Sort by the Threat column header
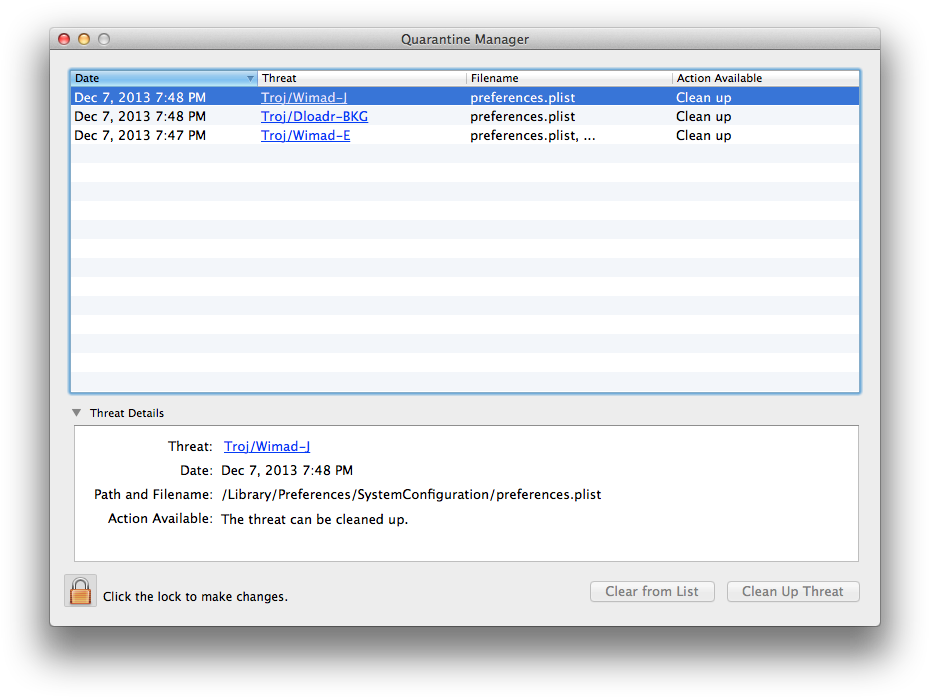Viewport: 929px width, 697px height. (x=360, y=78)
